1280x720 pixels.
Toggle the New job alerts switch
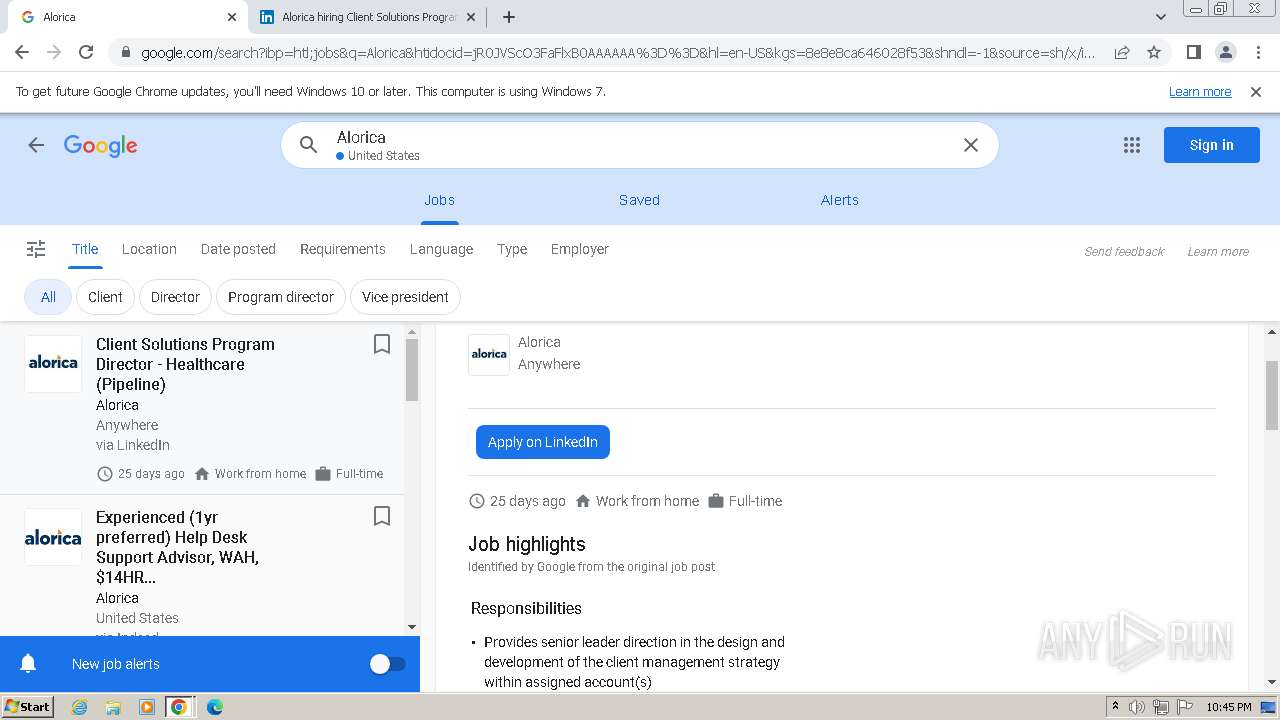pos(388,664)
